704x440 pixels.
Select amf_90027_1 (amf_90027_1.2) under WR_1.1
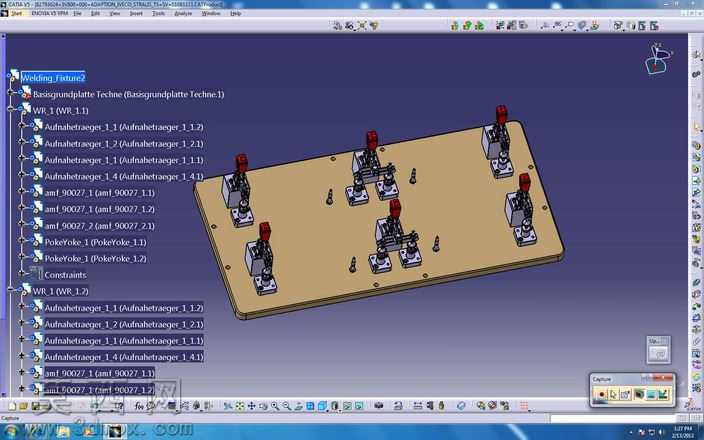point(100,209)
